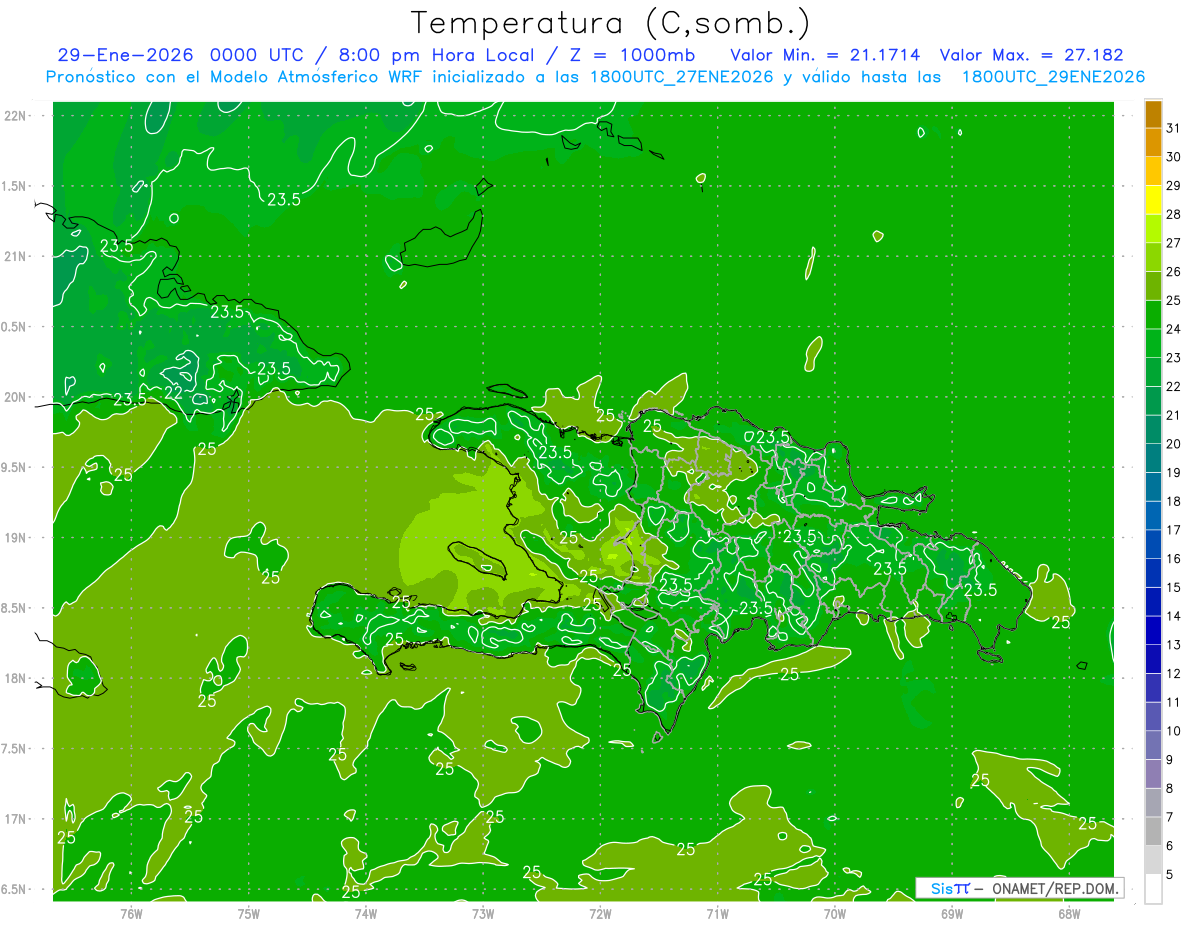1200x927 pixels.
Task: Click the '74W' longitude axis label
Action: (366, 913)
